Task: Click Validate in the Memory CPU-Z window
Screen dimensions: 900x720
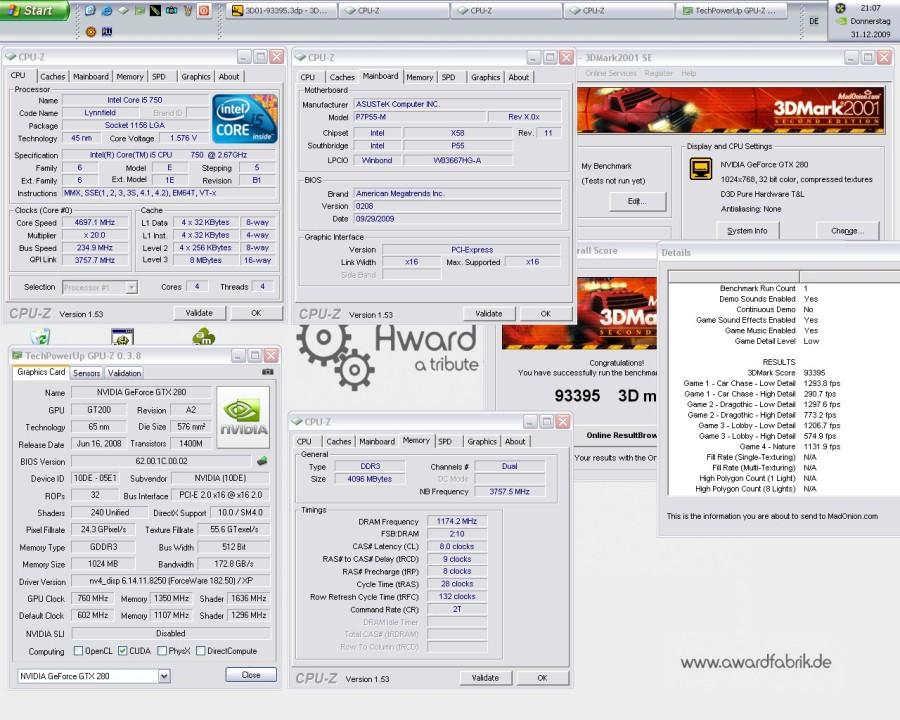Action: pyautogui.click(x=486, y=678)
